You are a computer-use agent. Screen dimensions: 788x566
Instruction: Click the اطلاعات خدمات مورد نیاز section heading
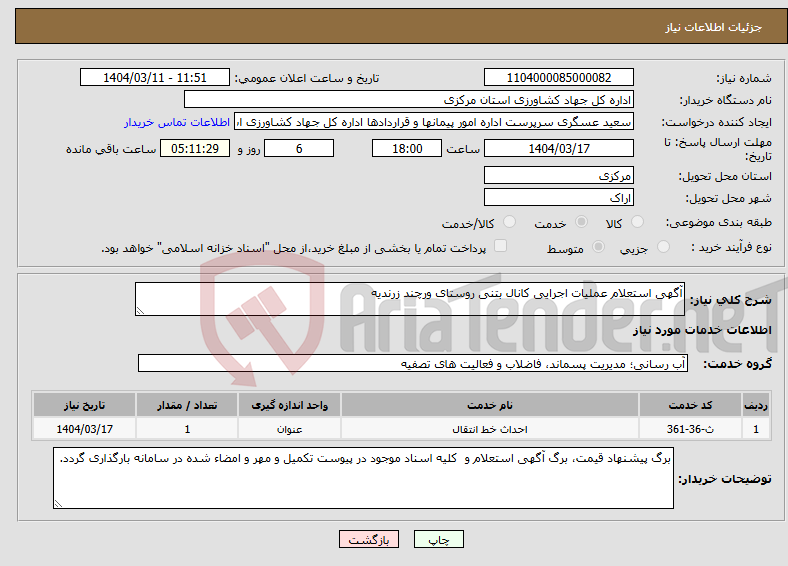(x=702, y=330)
